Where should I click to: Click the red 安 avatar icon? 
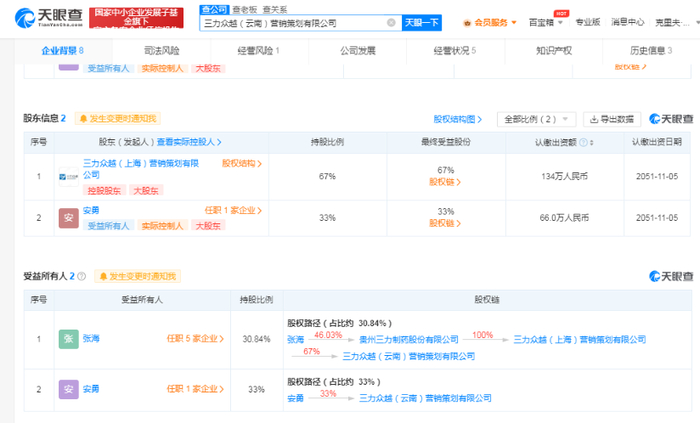[68, 218]
